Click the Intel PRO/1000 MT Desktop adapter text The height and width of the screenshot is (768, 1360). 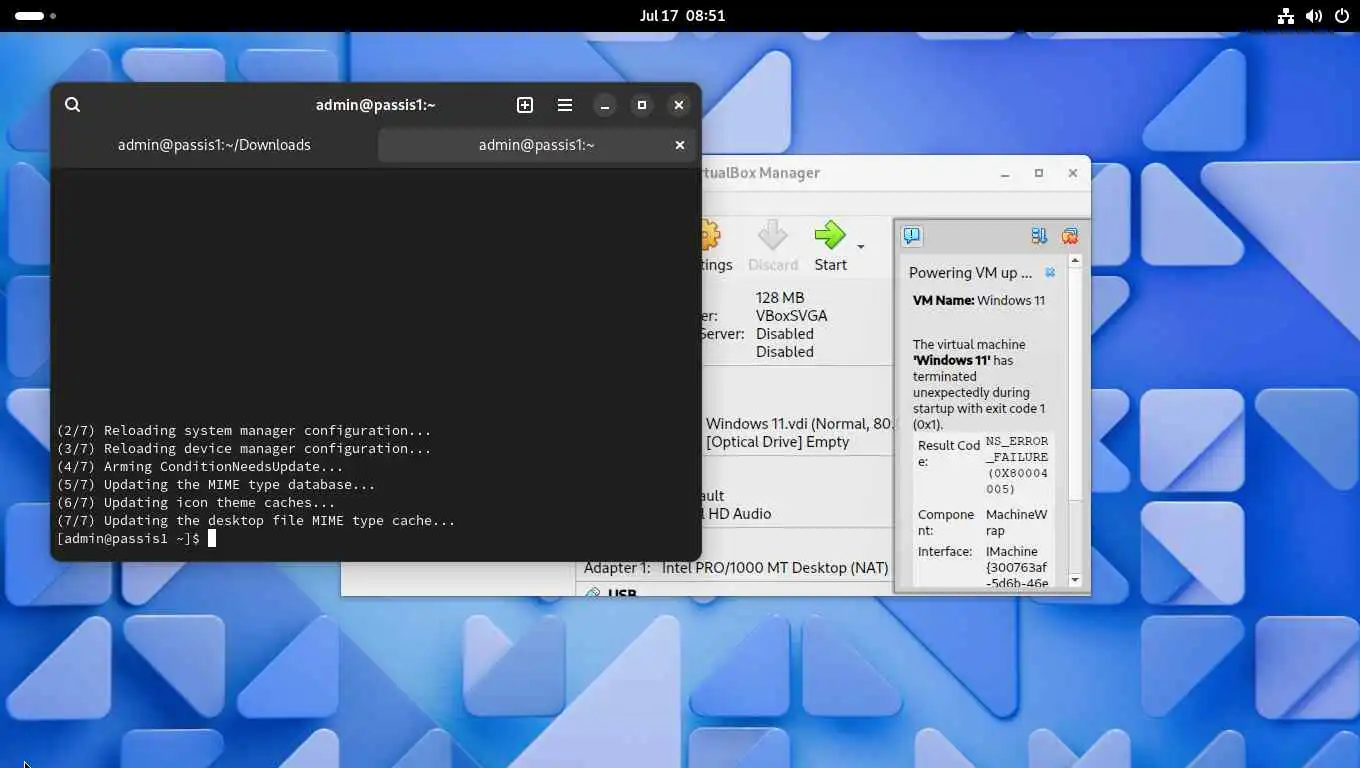pyautogui.click(x=775, y=568)
